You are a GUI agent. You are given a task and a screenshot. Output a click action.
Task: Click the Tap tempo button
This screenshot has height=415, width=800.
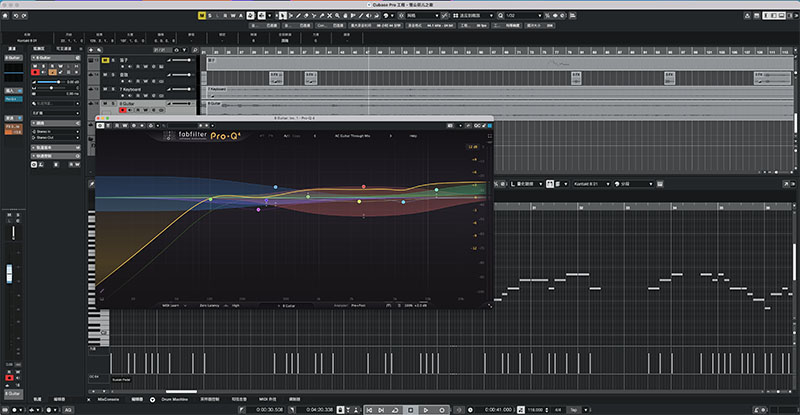pyautogui.click(x=573, y=410)
